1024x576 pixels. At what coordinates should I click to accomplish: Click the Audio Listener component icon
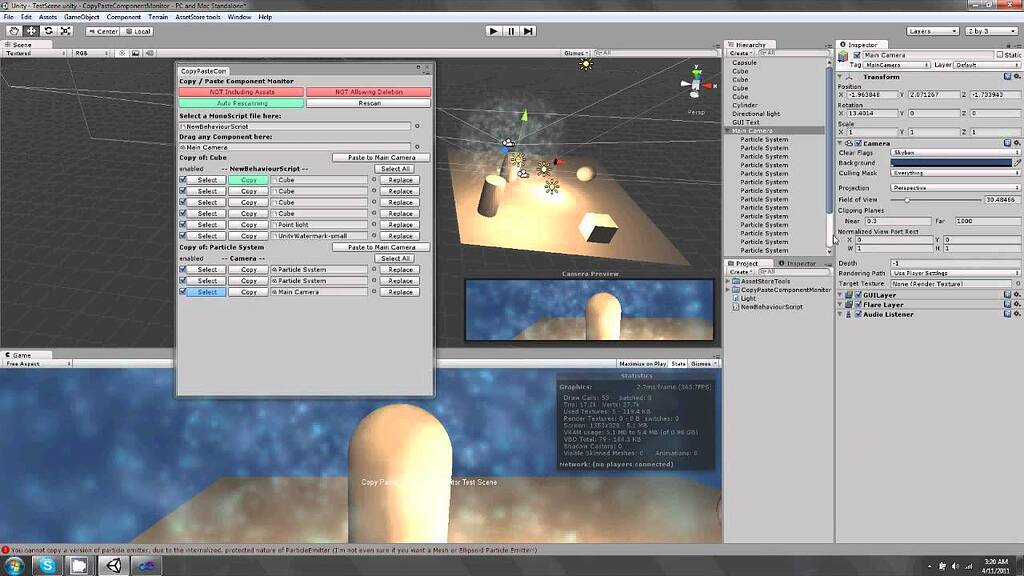click(x=848, y=314)
